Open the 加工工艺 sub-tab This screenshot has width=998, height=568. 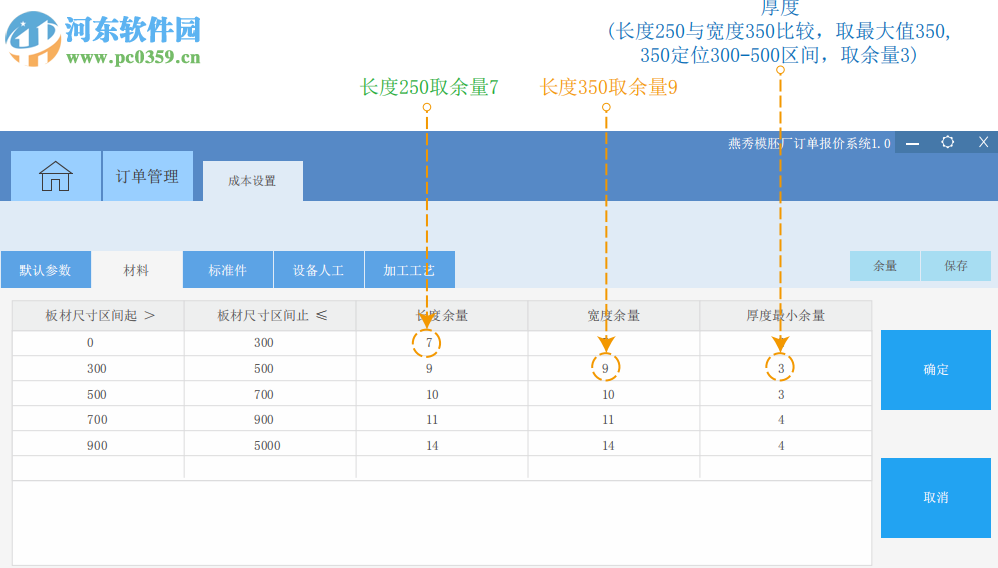pyautogui.click(x=409, y=269)
